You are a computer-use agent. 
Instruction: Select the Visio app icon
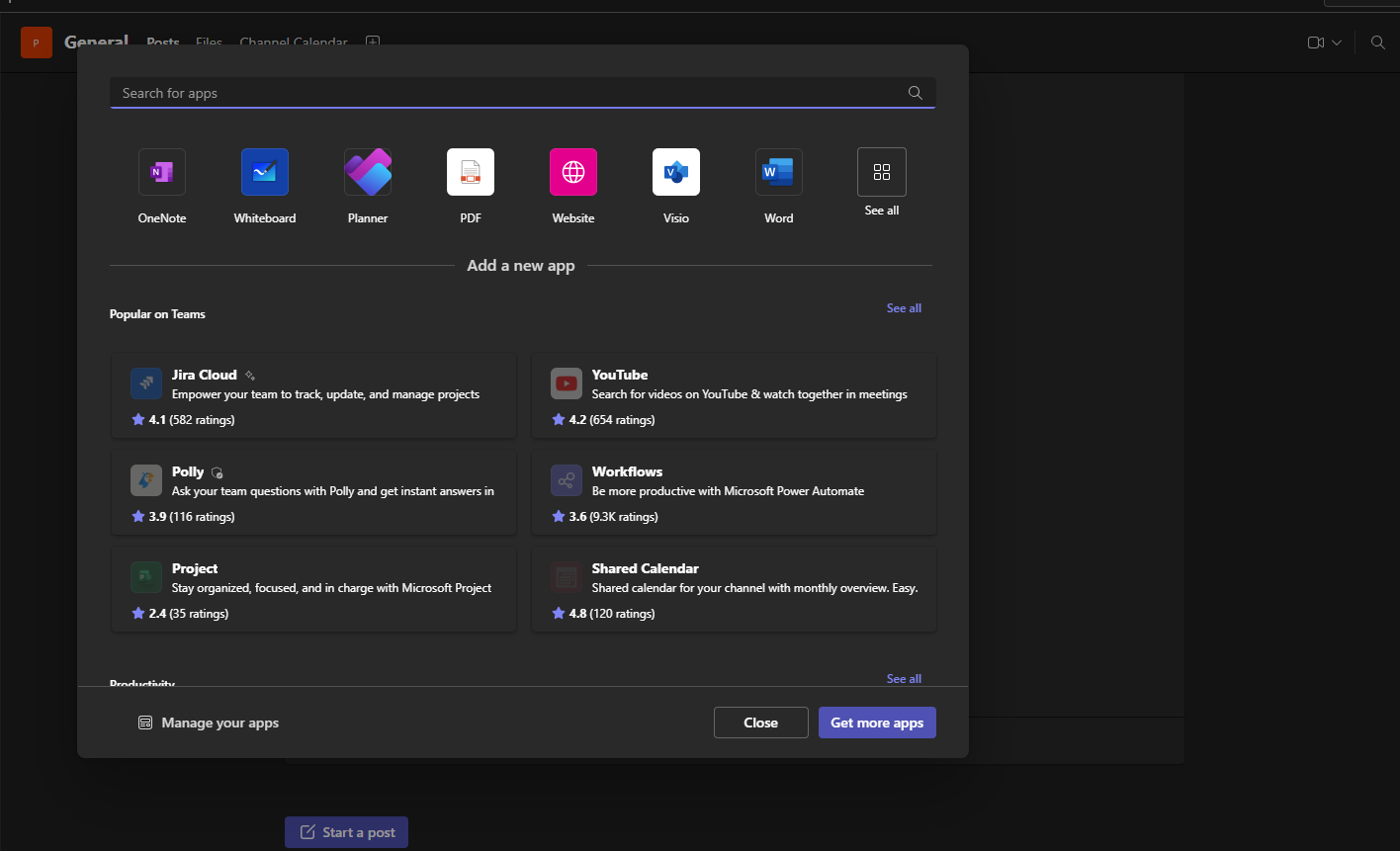[676, 172]
